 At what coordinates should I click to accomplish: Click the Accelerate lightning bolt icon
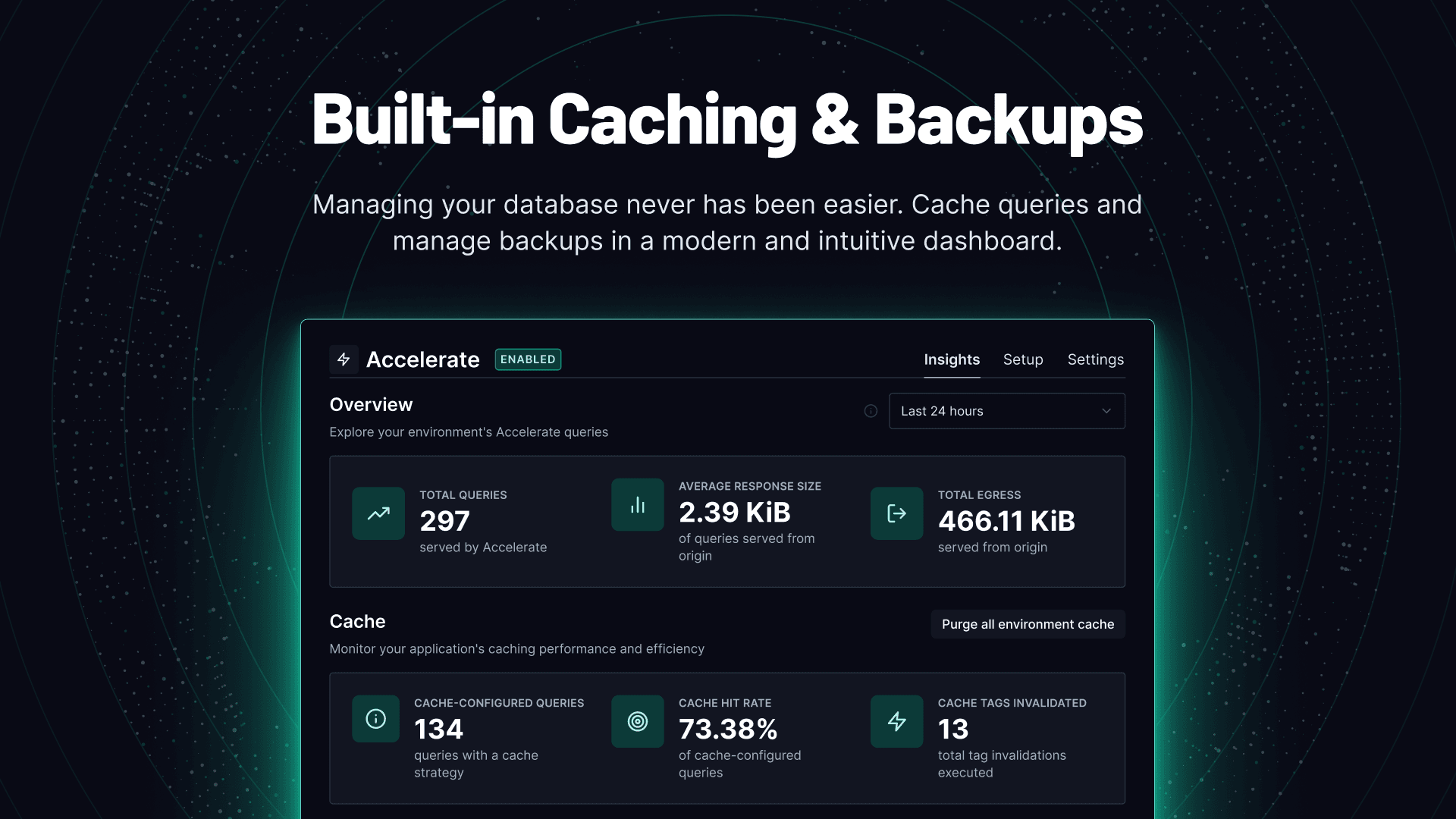pos(344,359)
